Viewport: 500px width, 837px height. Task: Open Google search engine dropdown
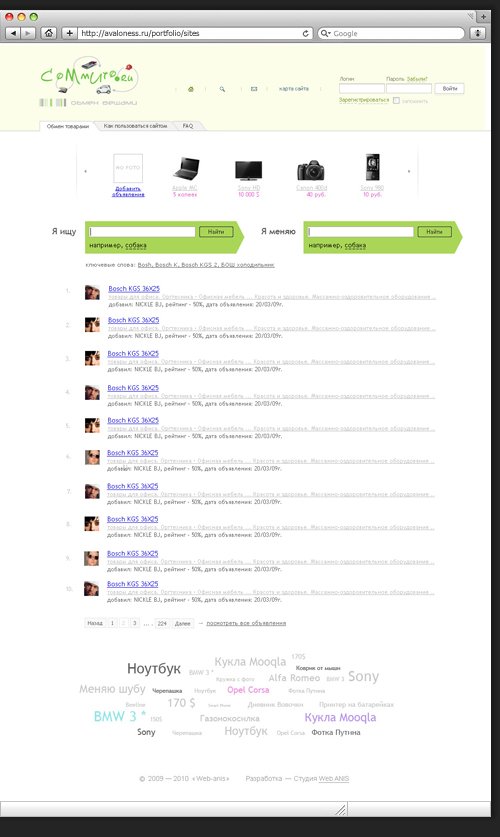point(325,33)
